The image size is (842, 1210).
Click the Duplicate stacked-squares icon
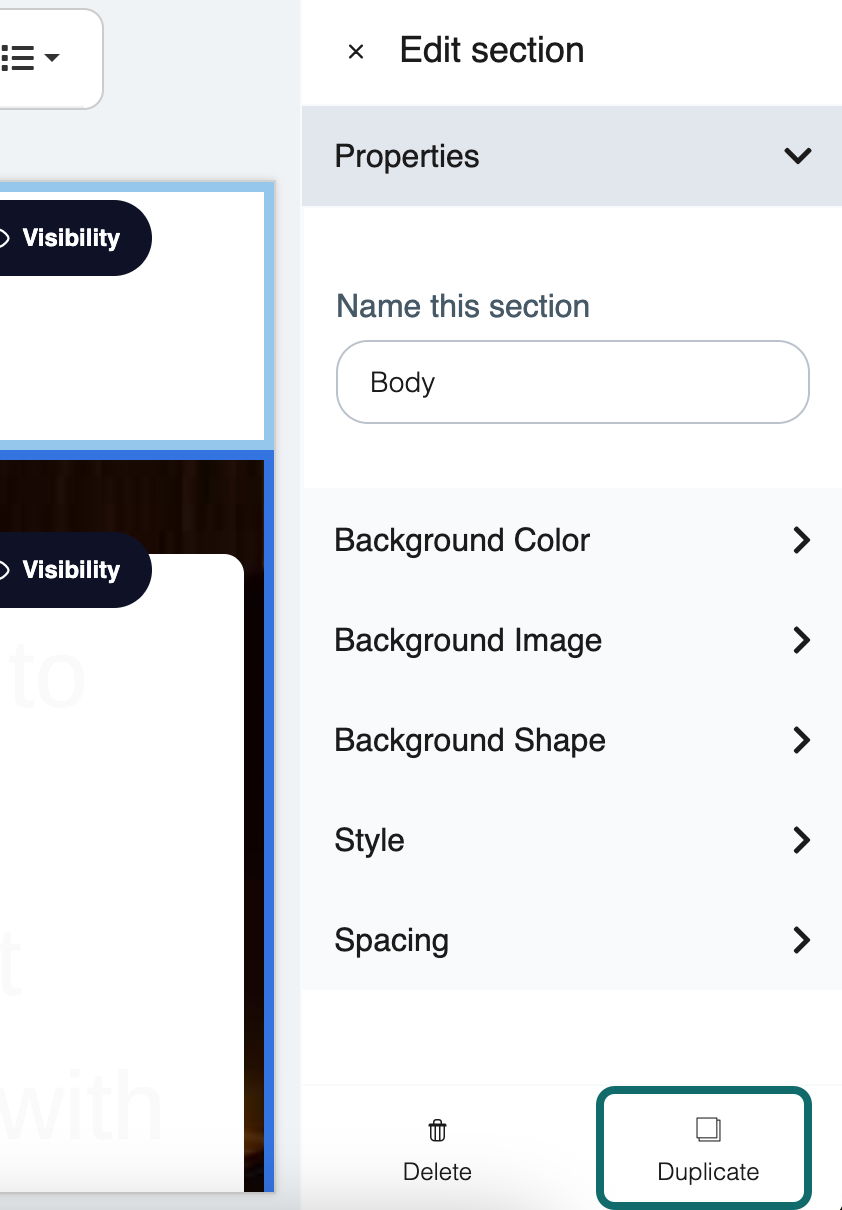pos(708,1130)
